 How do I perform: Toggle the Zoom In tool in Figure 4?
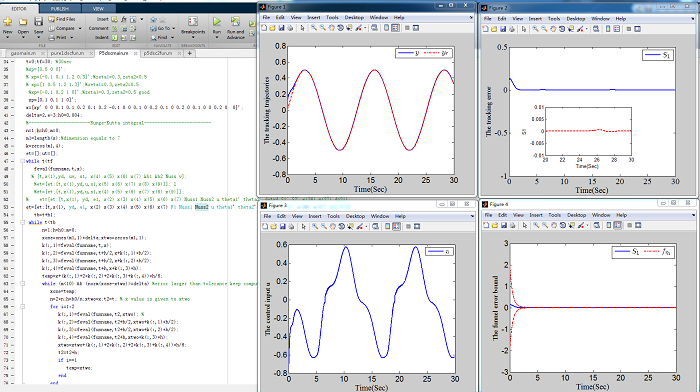[535, 225]
